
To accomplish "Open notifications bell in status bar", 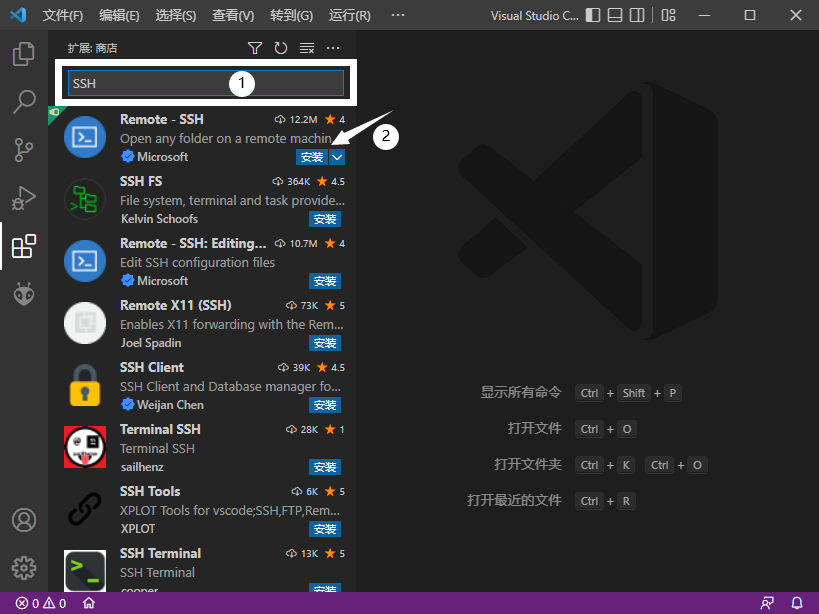I will [797, 604].
